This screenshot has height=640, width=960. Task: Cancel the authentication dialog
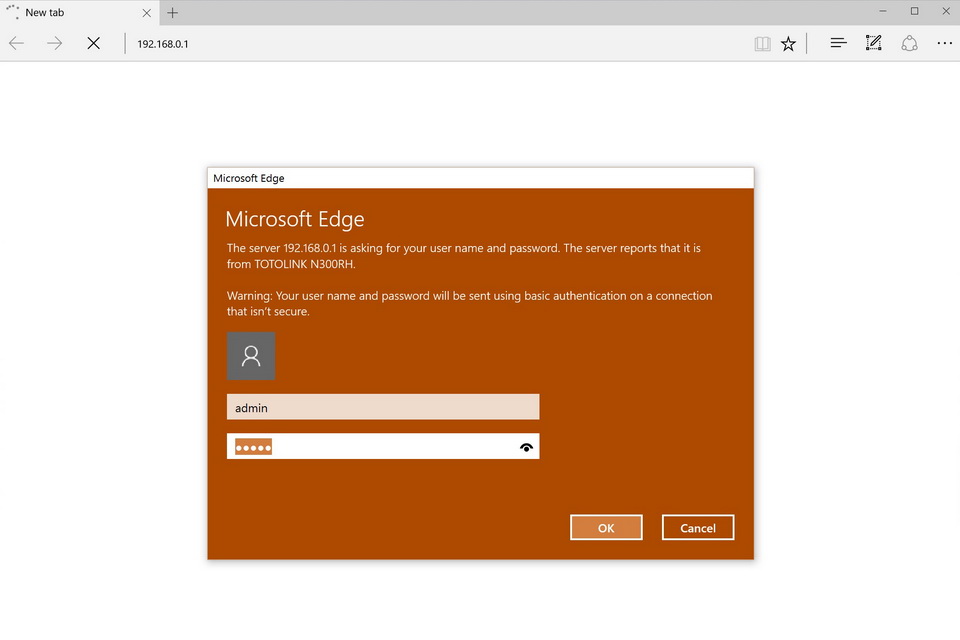(697, 527)
